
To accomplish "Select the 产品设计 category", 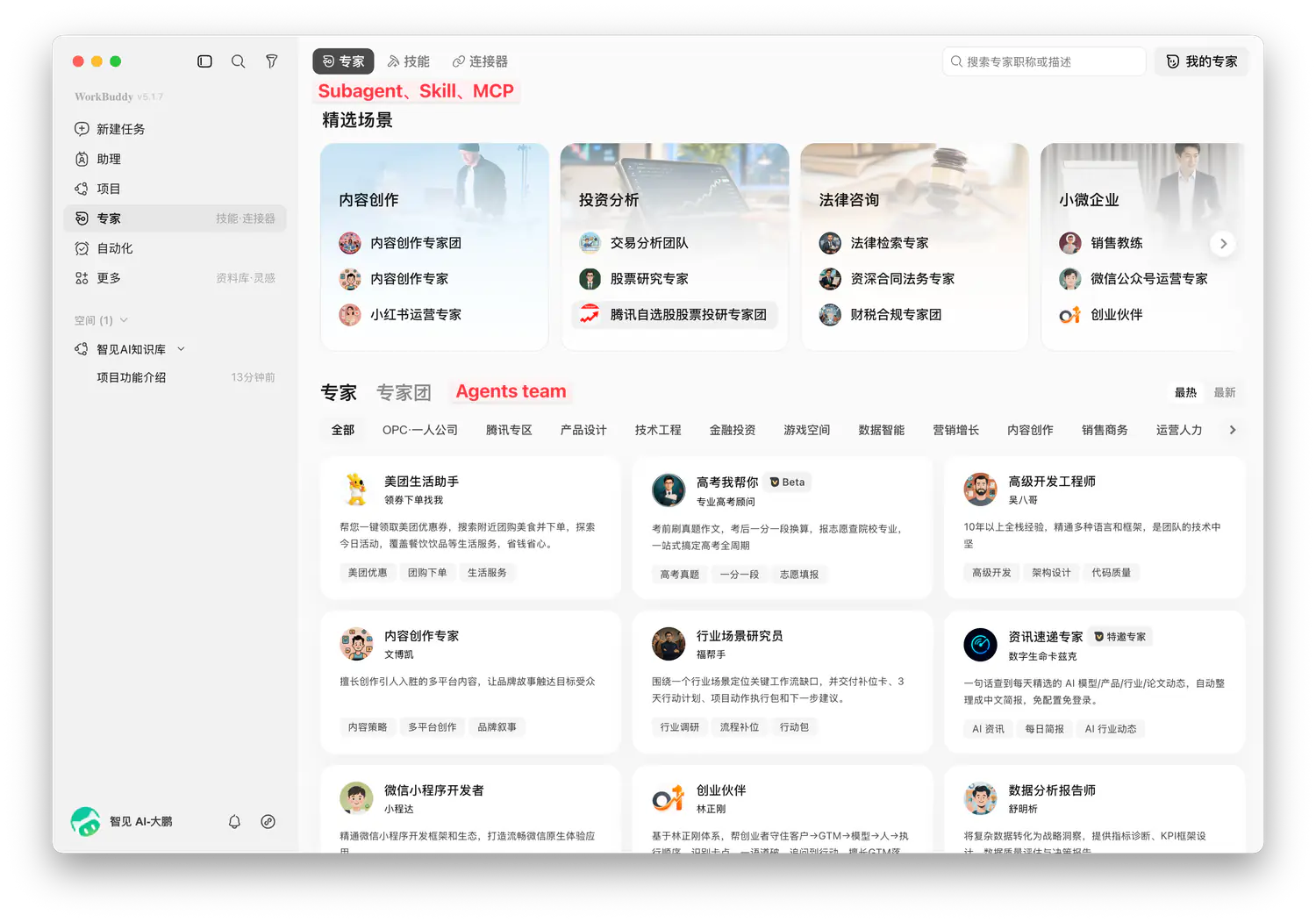I will click(x=583, y=430).
